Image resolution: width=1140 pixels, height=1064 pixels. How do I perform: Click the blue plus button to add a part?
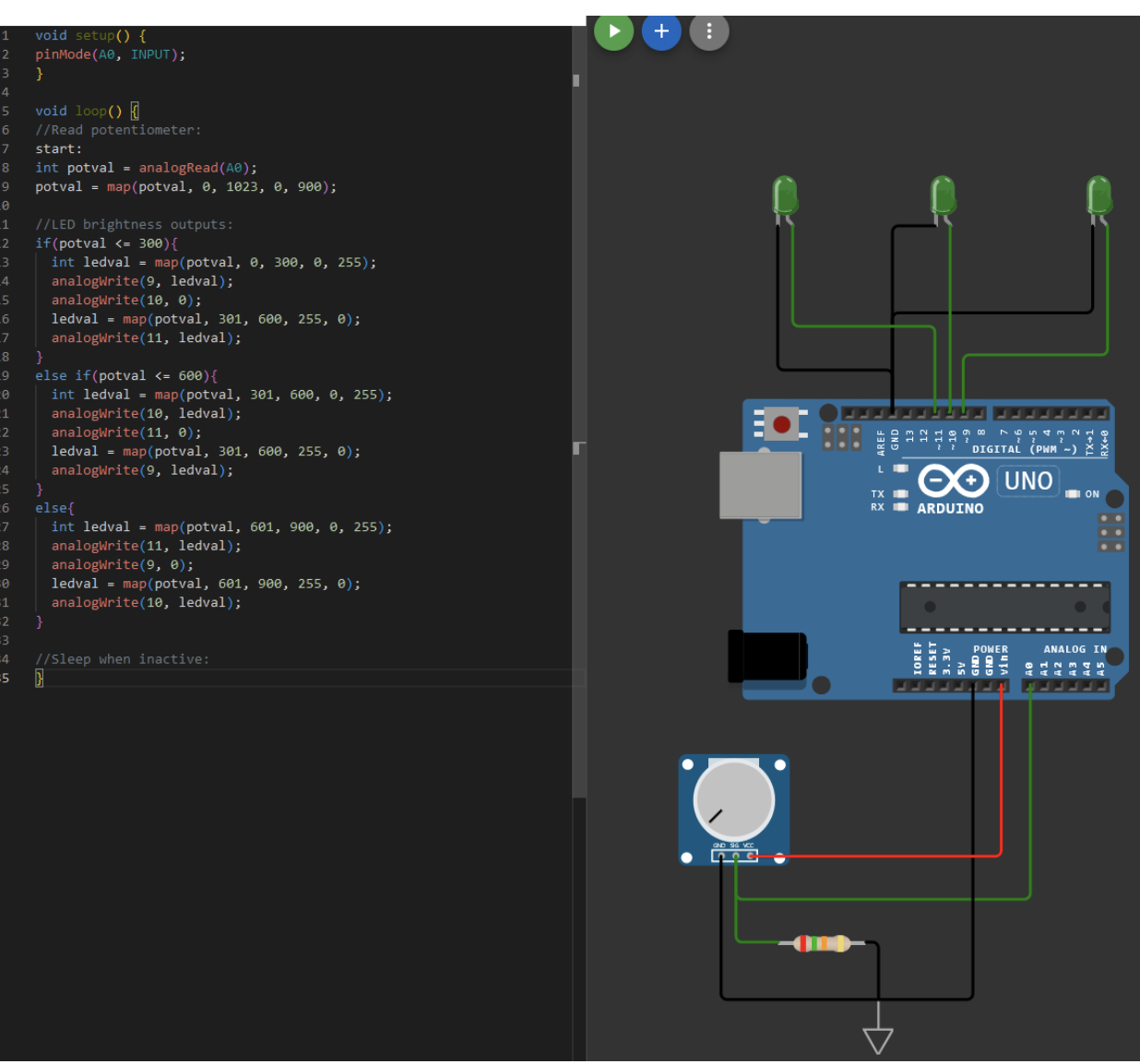point(661,31)
